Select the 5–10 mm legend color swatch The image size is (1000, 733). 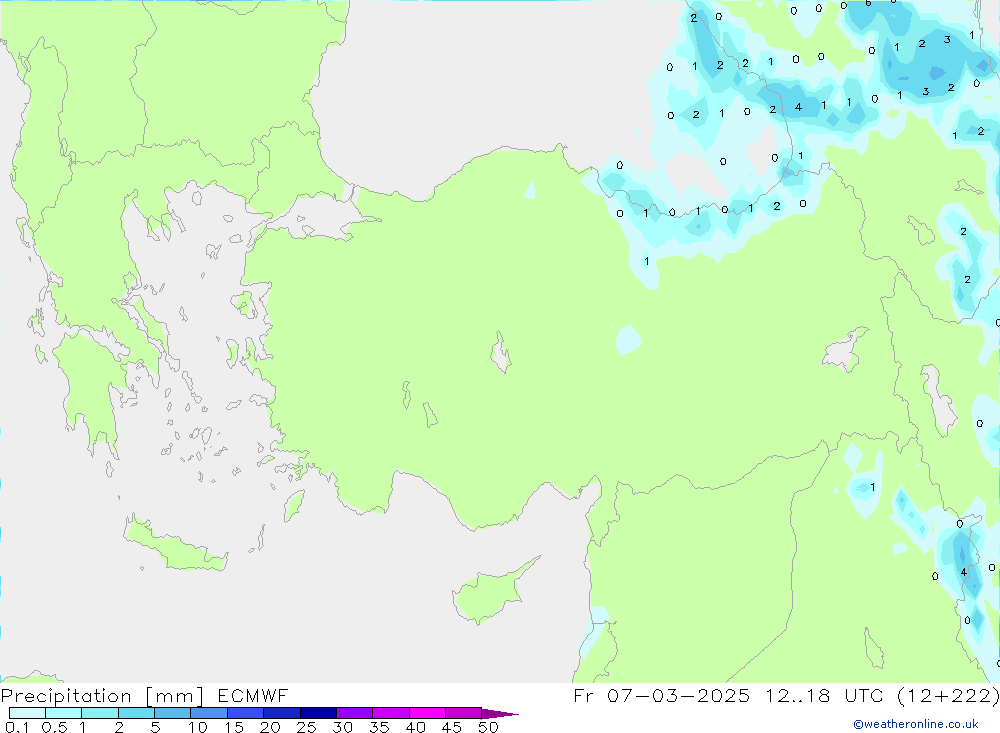pos(173,713)
